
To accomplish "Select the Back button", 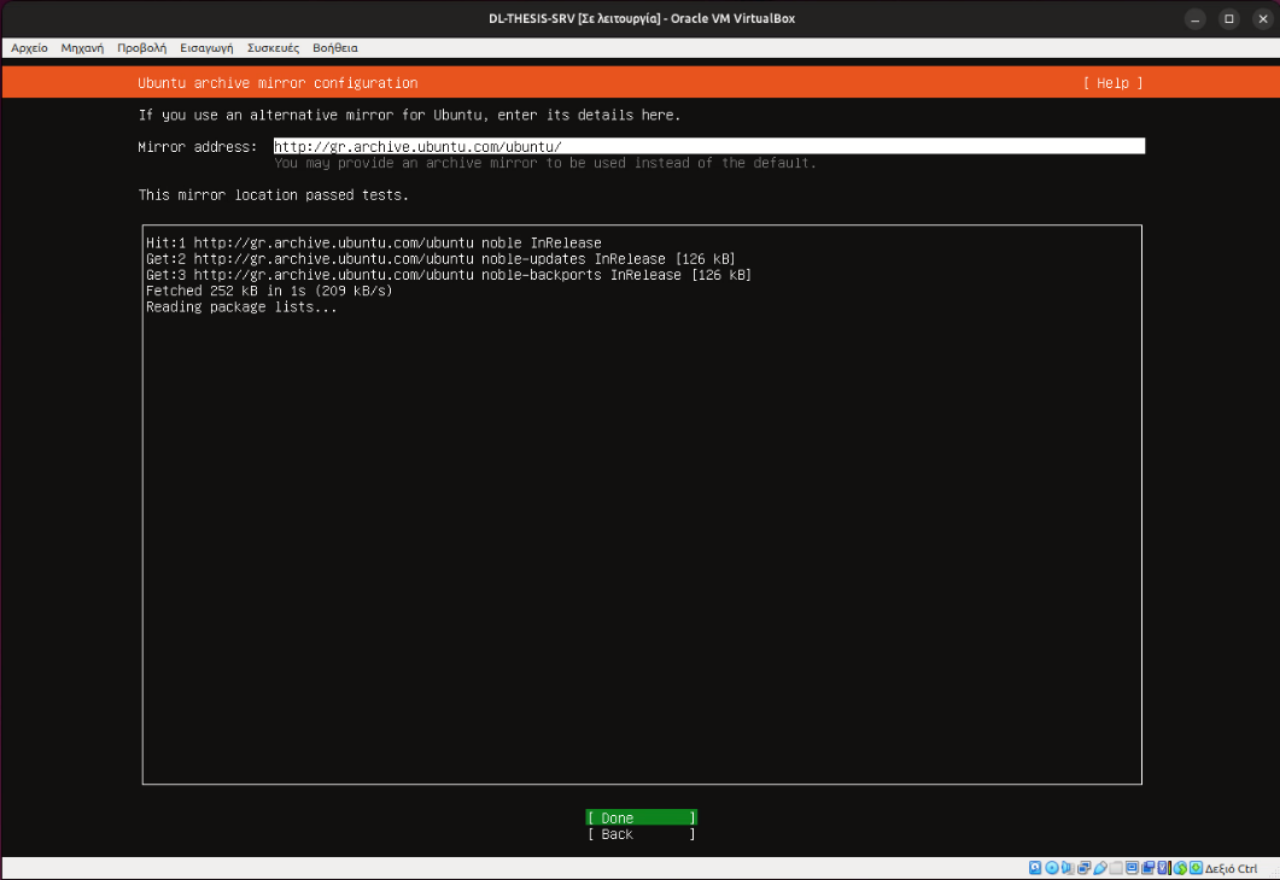I will coord(641,834).
